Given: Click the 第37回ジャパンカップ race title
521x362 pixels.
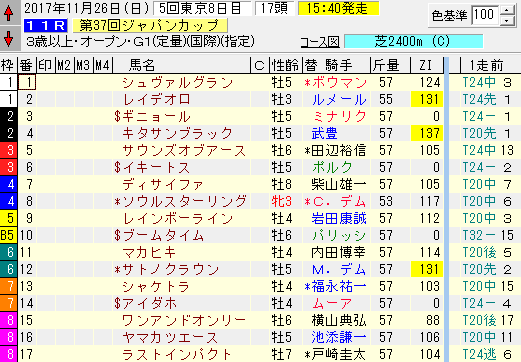Looking at the screenshot, I should 150,25.
